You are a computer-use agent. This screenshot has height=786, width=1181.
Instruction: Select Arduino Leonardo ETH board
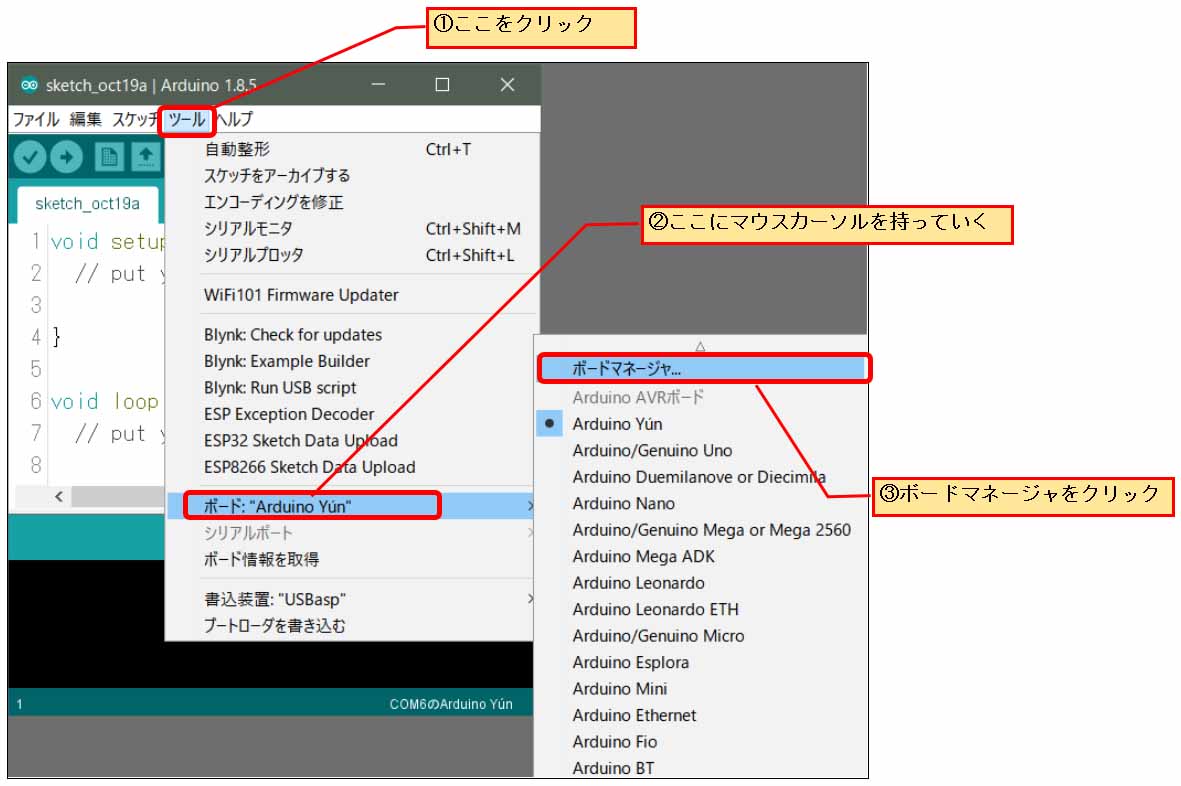tap(701, 609)
